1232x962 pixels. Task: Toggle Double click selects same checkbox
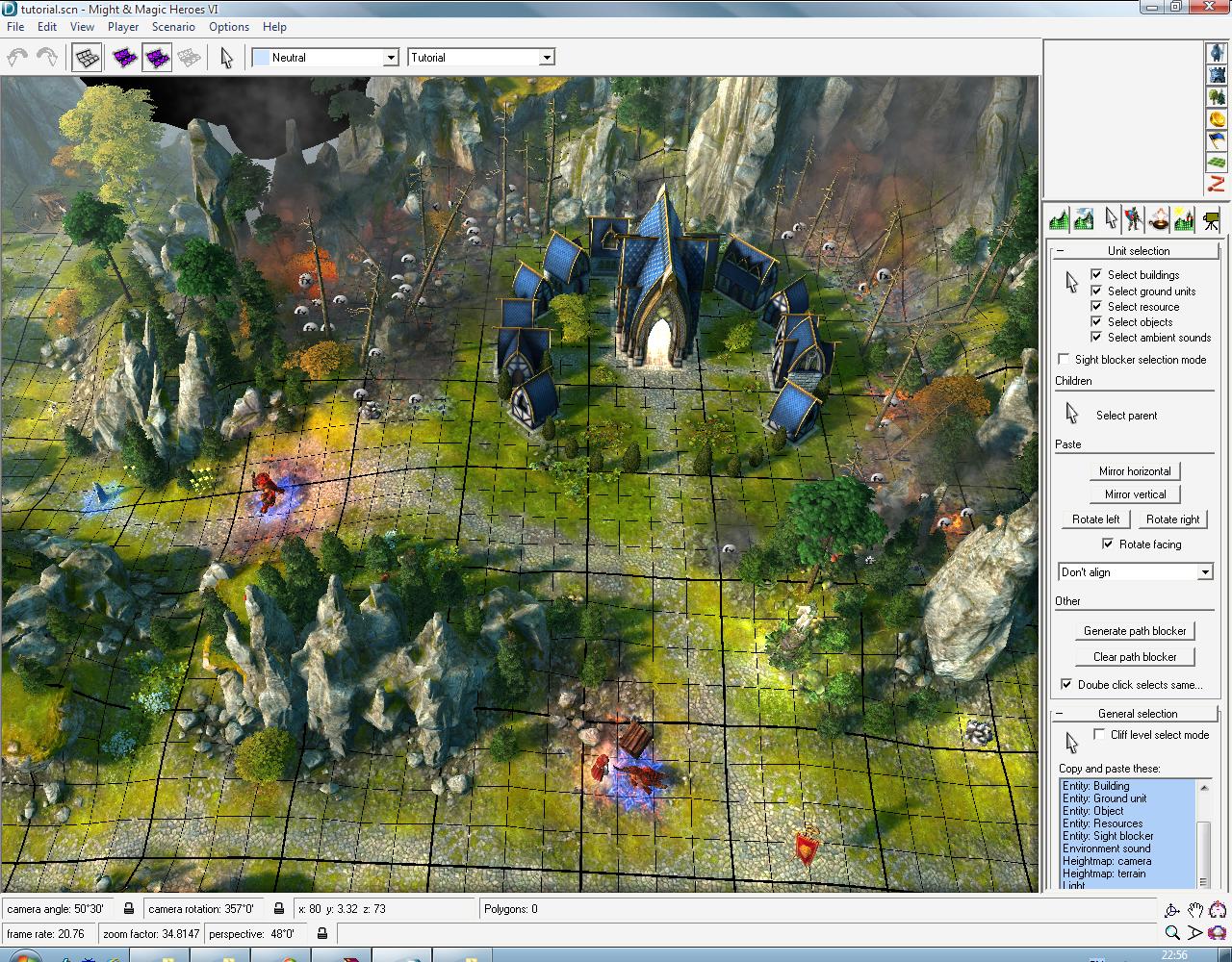(x=1066, y=684)
